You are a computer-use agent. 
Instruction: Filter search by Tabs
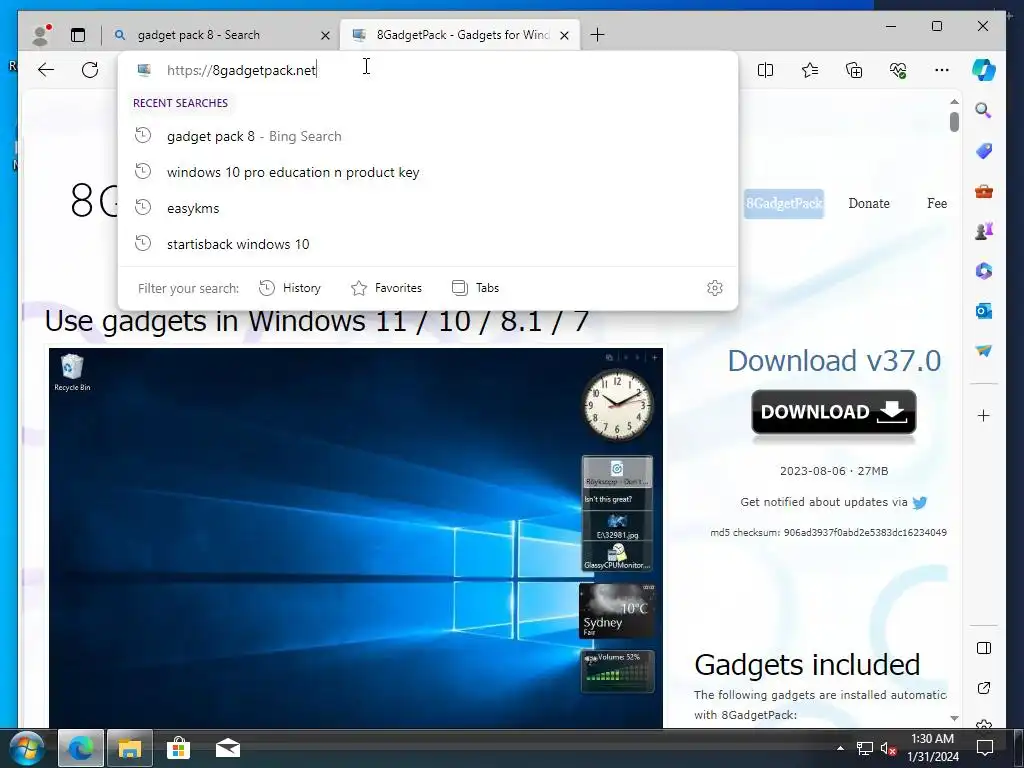[x=475, y=288]
